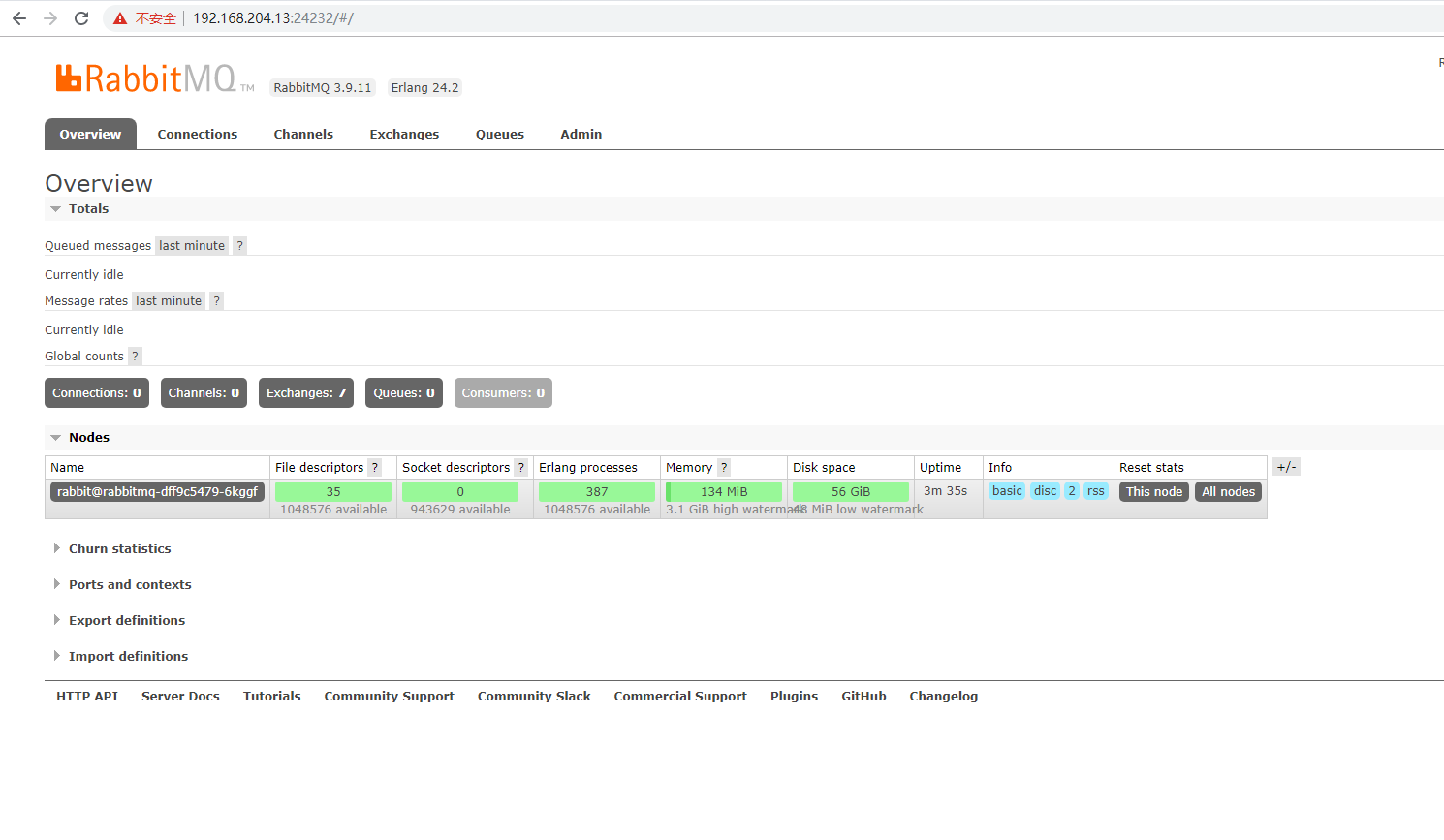Expand Export definitions section
The height and width of the screenshot is (840, 1444).
[119, 620]
